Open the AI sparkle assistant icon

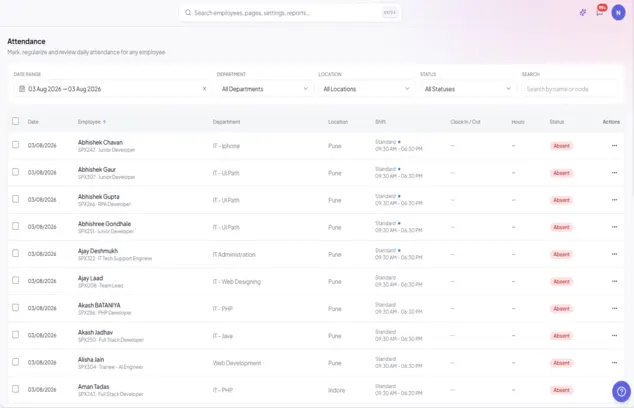[x=583, y=13]
